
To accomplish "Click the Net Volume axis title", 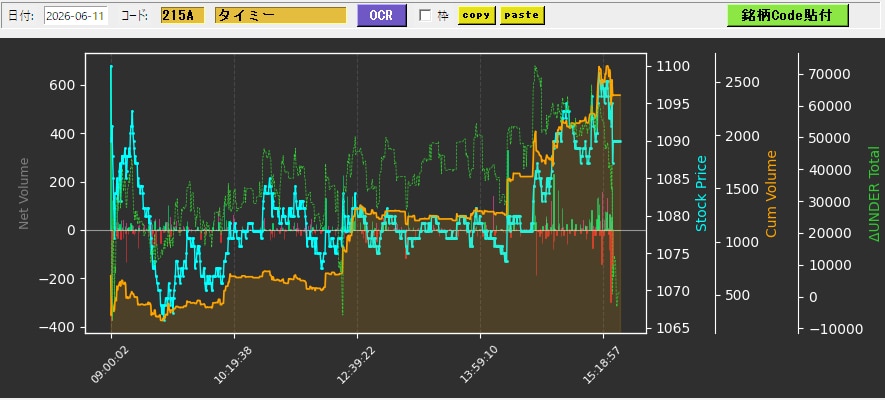I will pyautogui.click(x=23, y=194).
